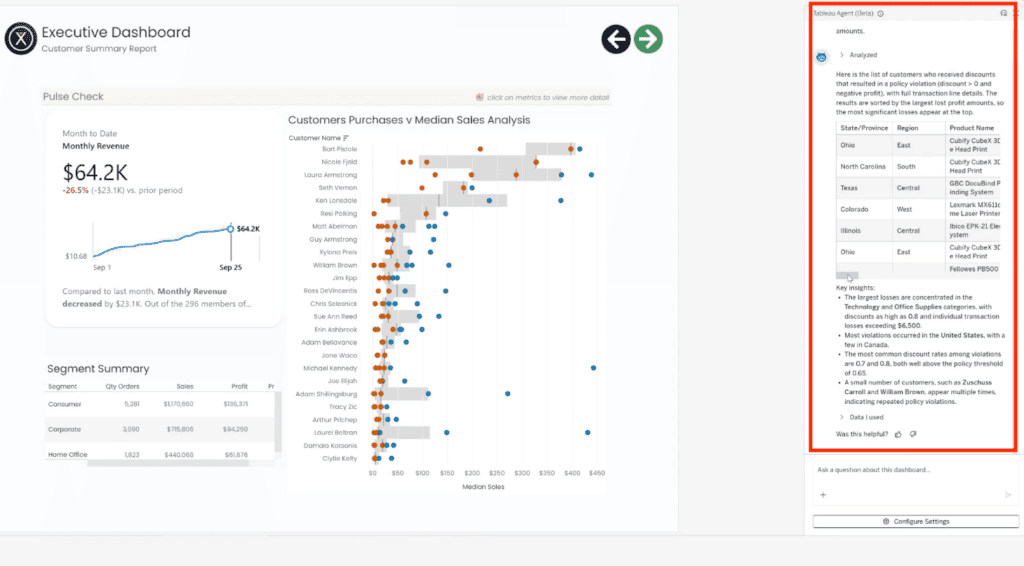This screenshot has width=1024, height=566.
Task: Click the Home Office segment row
Action: click(160, 454)
